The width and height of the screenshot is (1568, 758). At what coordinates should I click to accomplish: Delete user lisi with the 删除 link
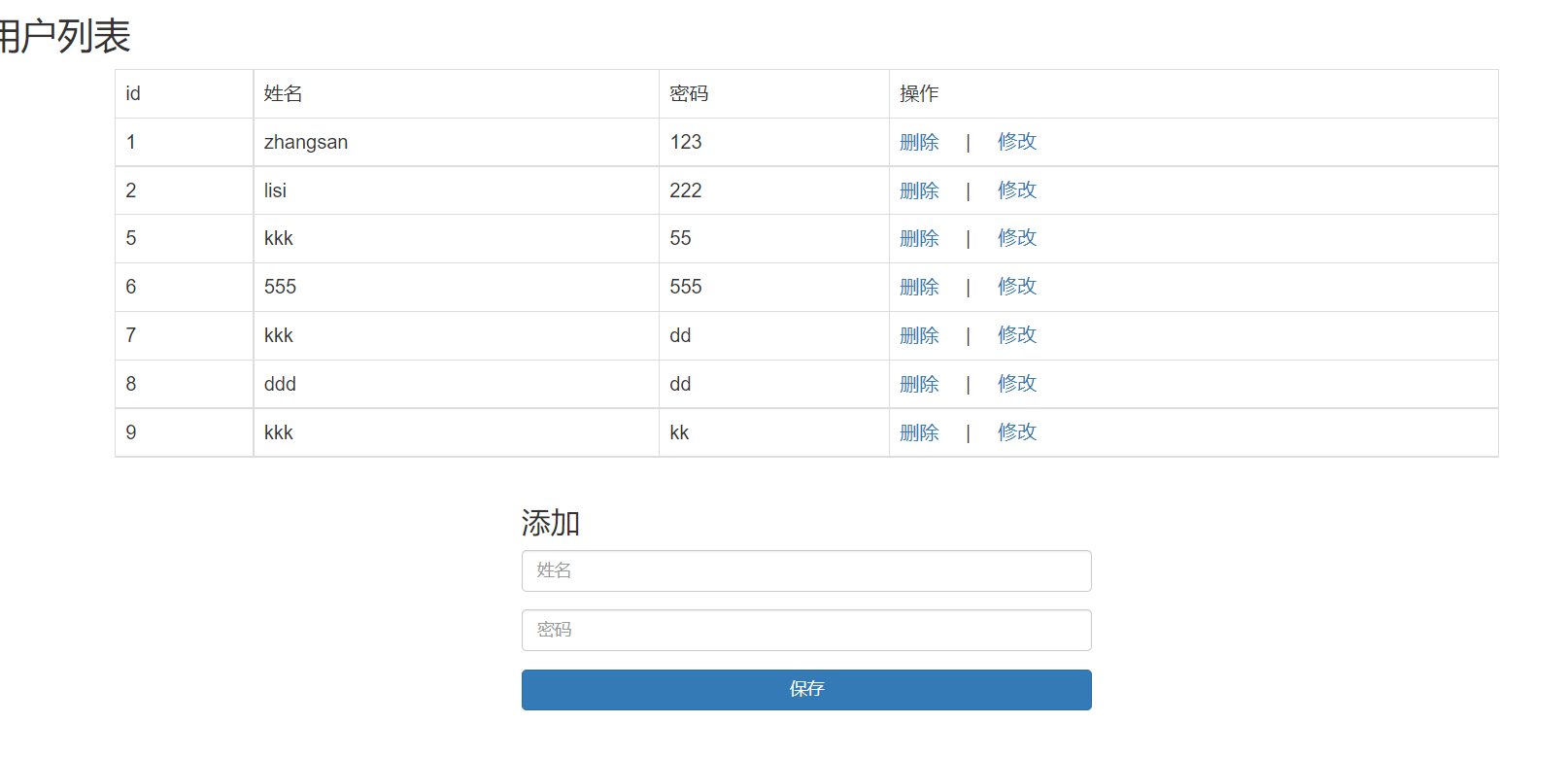pos(919,190)
